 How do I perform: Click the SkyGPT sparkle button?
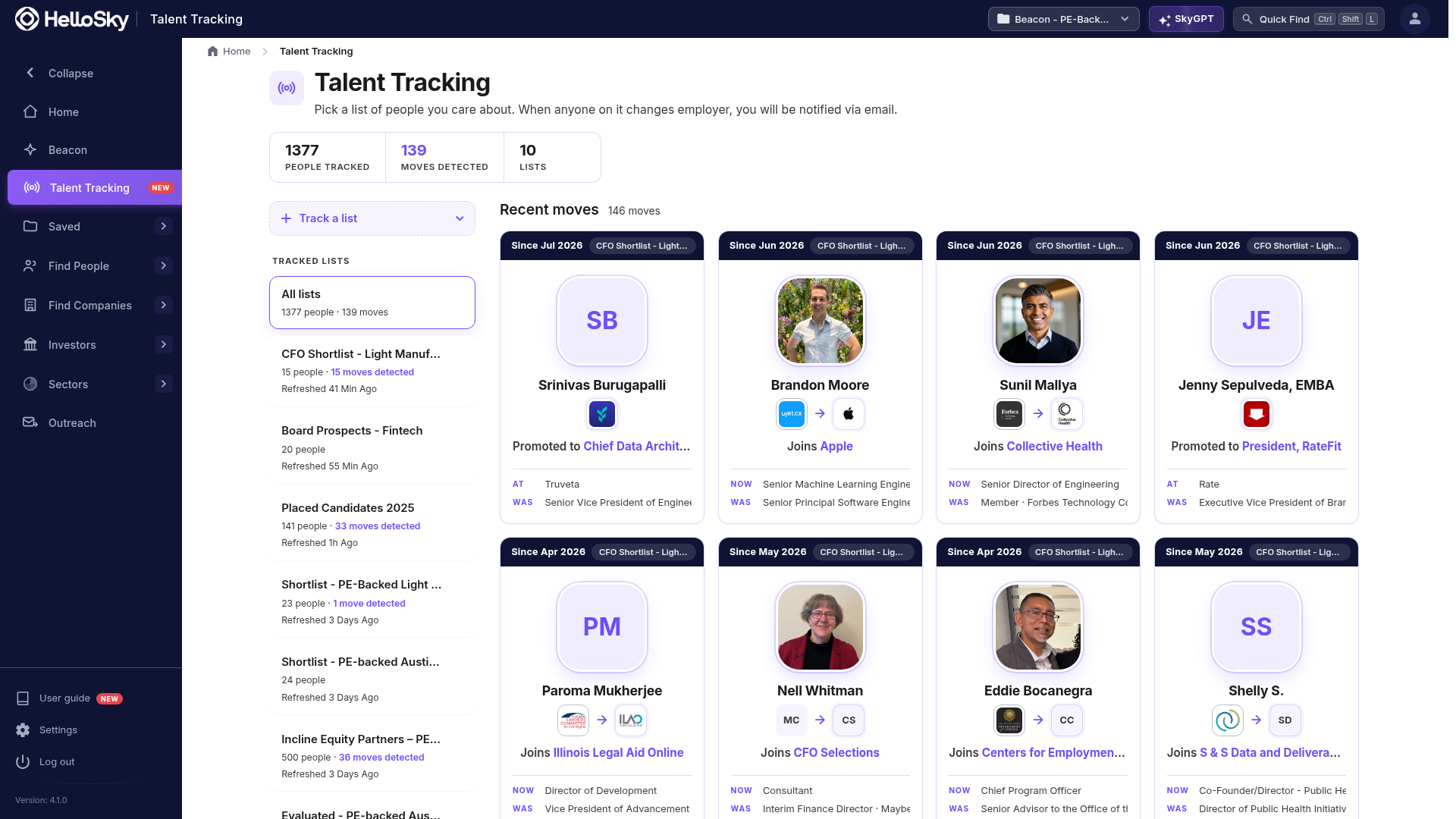(x=1186, y=19)
